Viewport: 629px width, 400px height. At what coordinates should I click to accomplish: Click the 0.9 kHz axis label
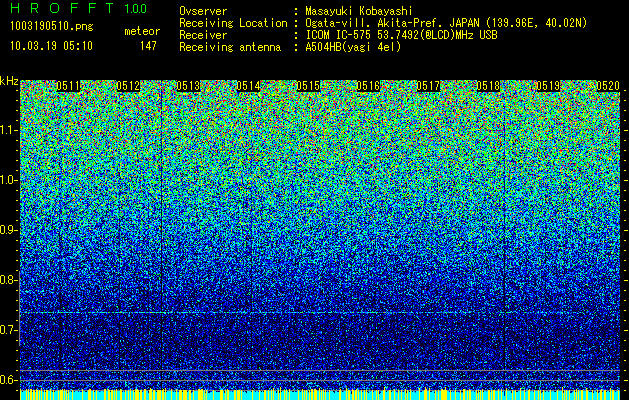point(8,230)
